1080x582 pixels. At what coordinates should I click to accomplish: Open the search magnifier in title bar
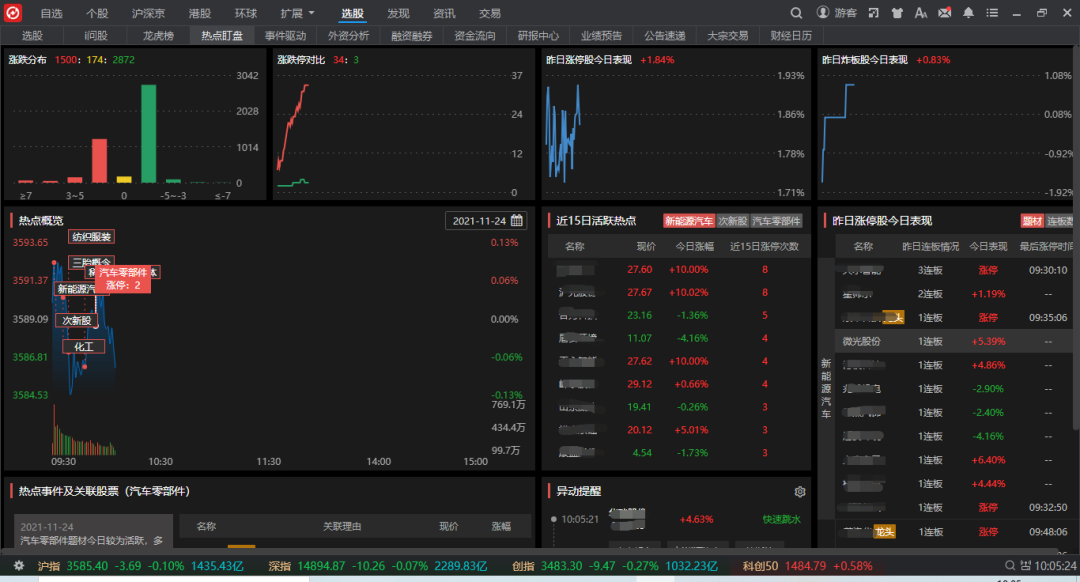coord(796,13)
